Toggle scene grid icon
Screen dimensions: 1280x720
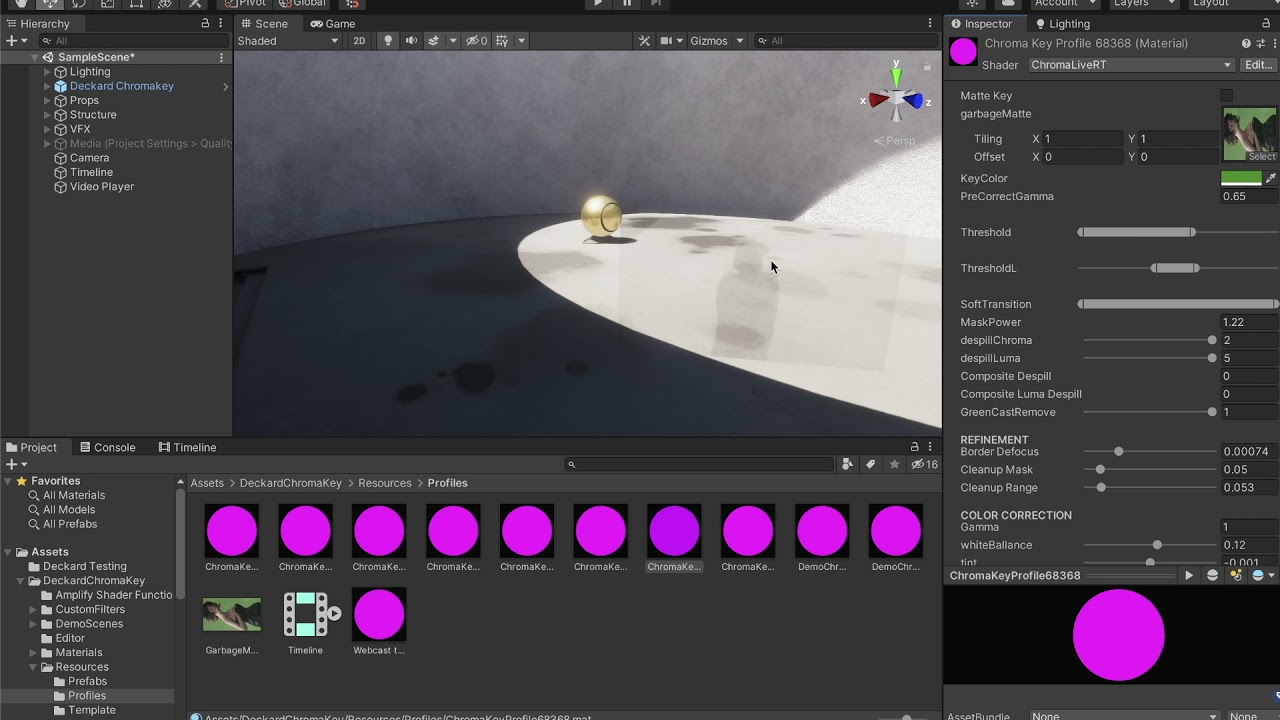tap(502, 41)
